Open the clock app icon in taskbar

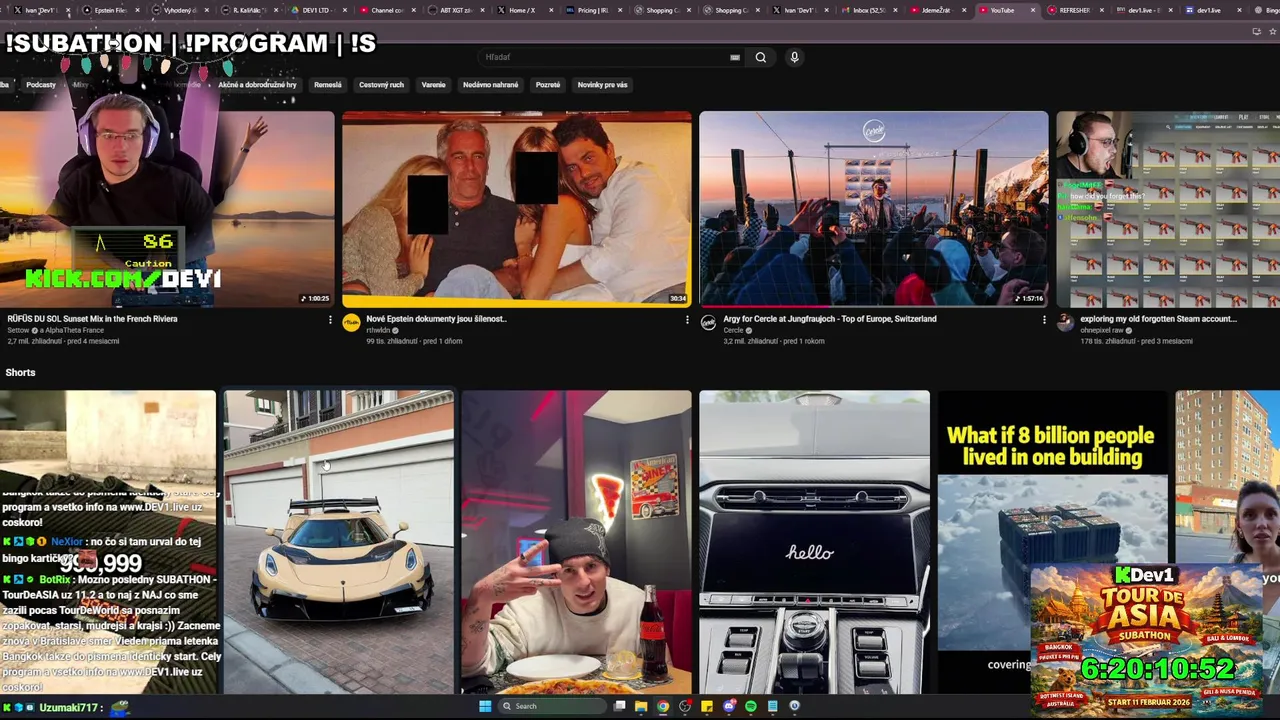(795, 706)
